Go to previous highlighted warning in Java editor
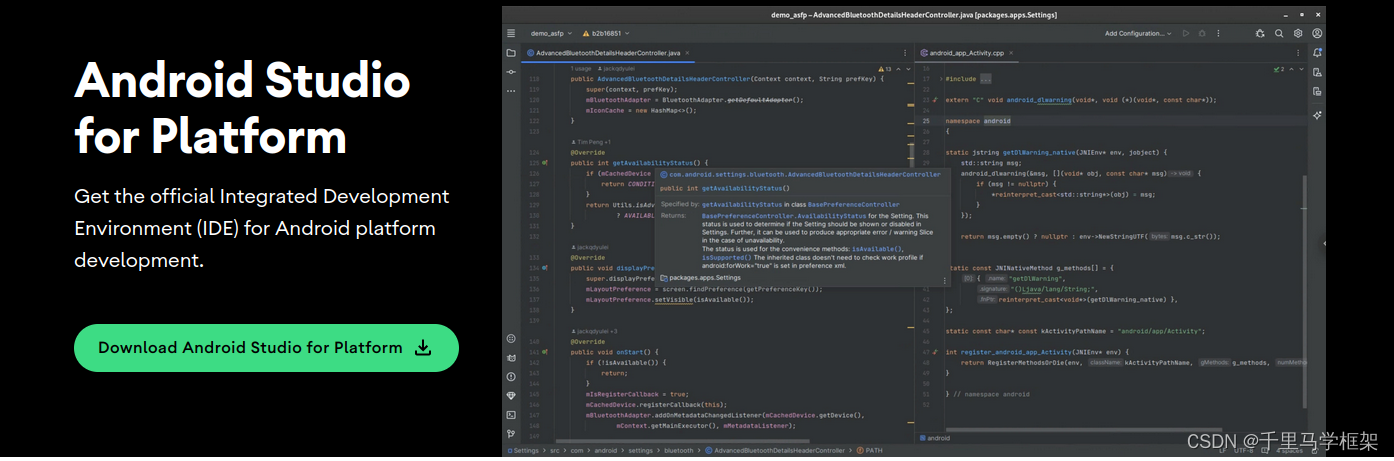Image resolution: width=1394 pixels, height=461 pixels. pos(898,69)
